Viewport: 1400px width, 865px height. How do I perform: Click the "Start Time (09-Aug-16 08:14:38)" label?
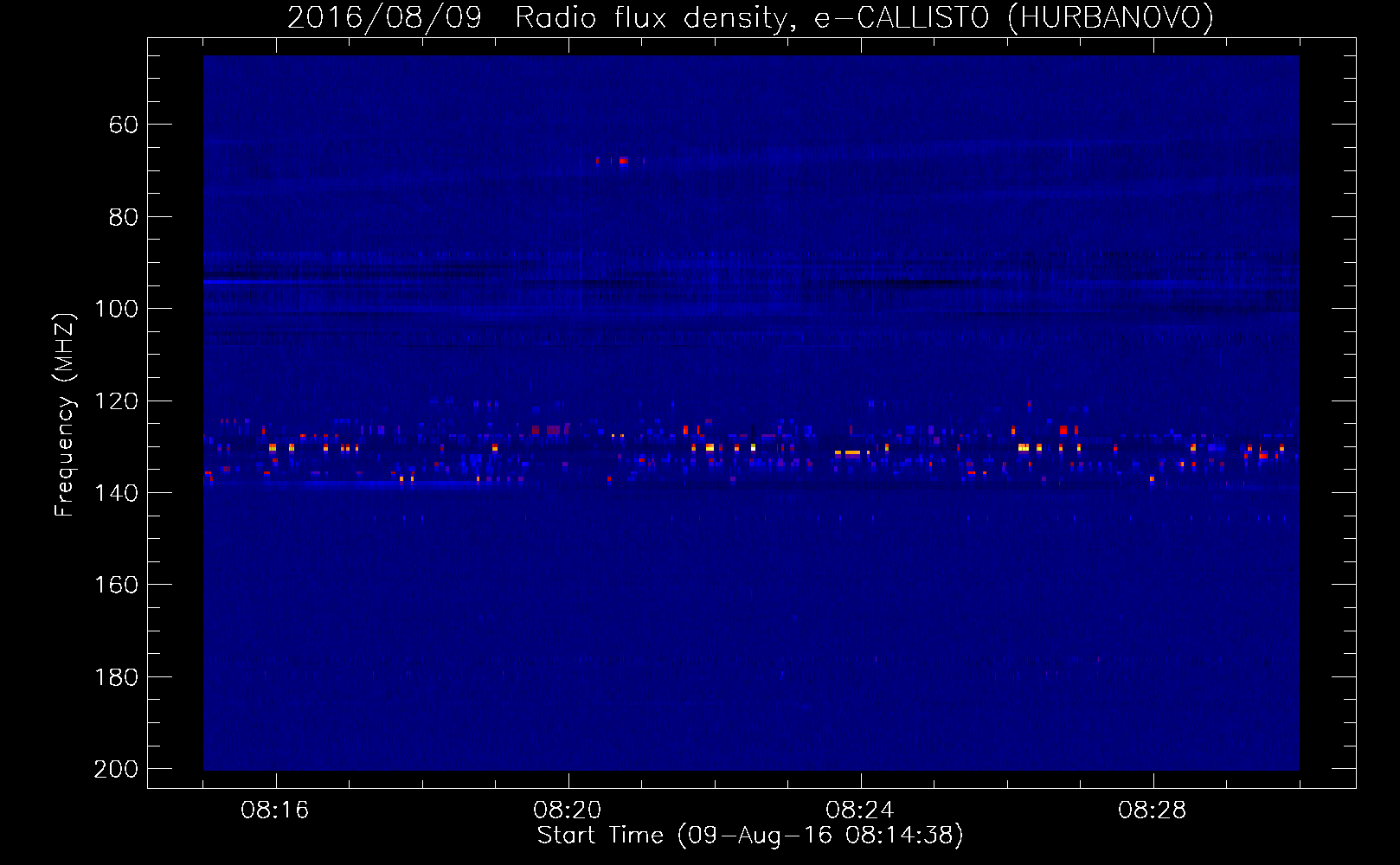750,836
